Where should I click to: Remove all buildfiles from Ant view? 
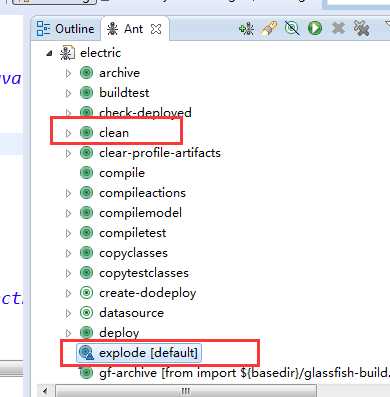(x=362, y=29)
